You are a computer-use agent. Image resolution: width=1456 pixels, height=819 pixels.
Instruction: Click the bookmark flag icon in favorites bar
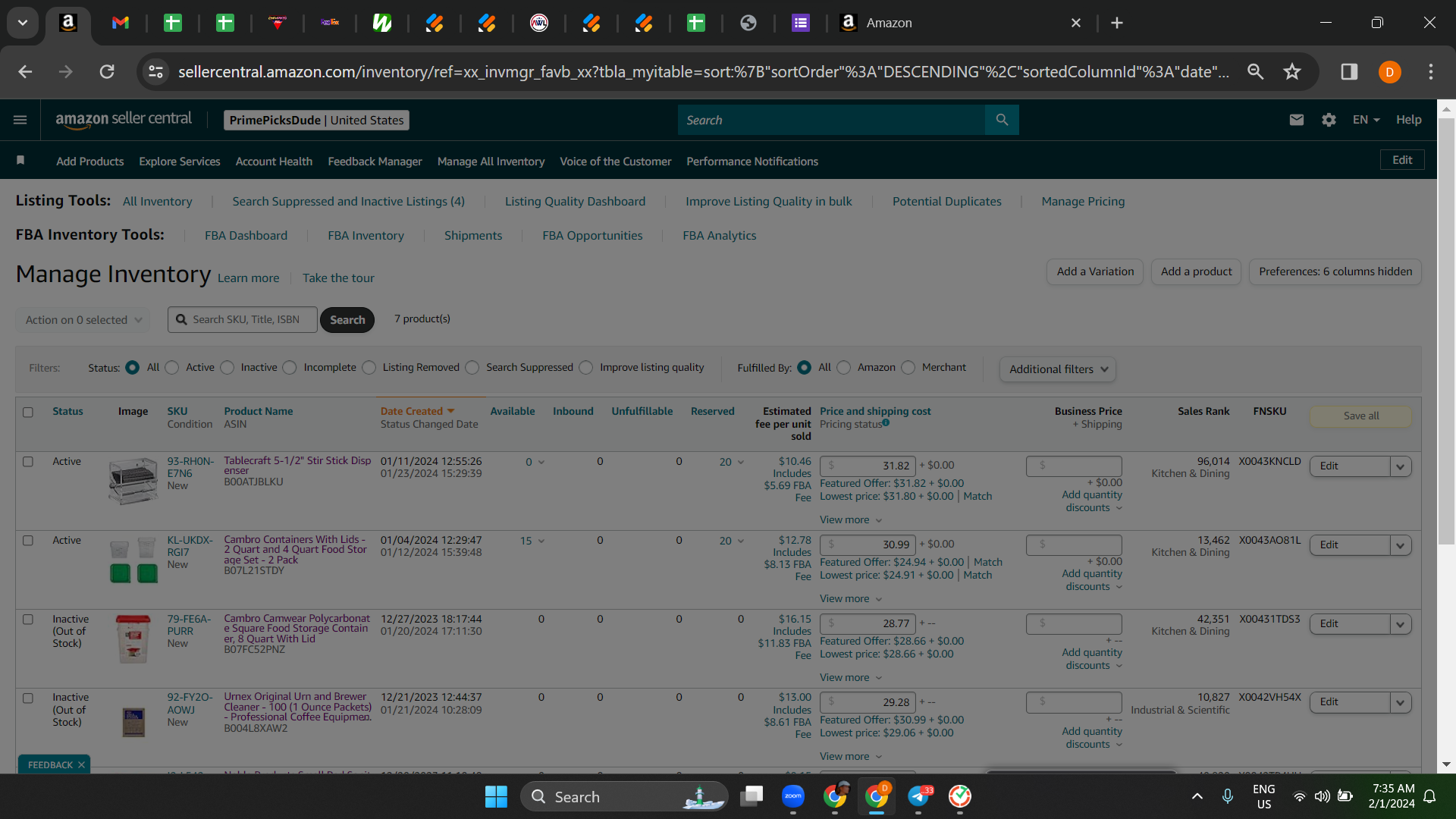point(20,160)
